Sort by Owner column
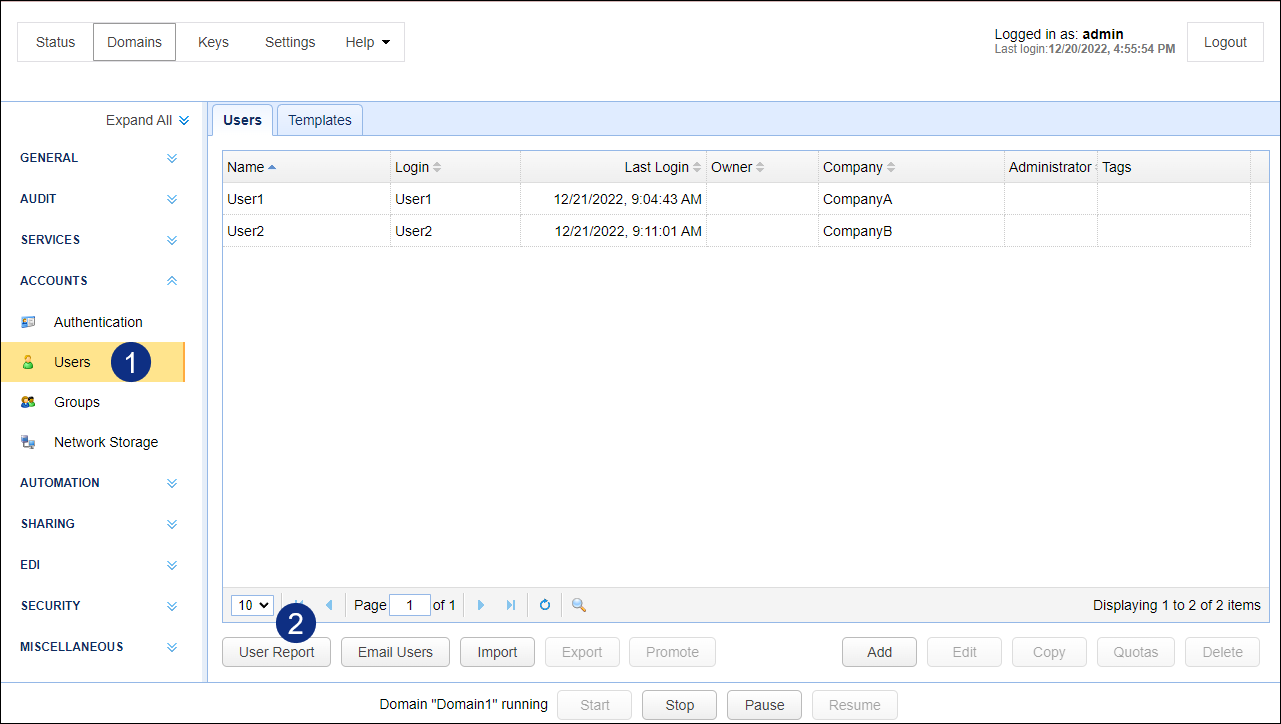Screen dimensions: 1281x724 point(762,167)
